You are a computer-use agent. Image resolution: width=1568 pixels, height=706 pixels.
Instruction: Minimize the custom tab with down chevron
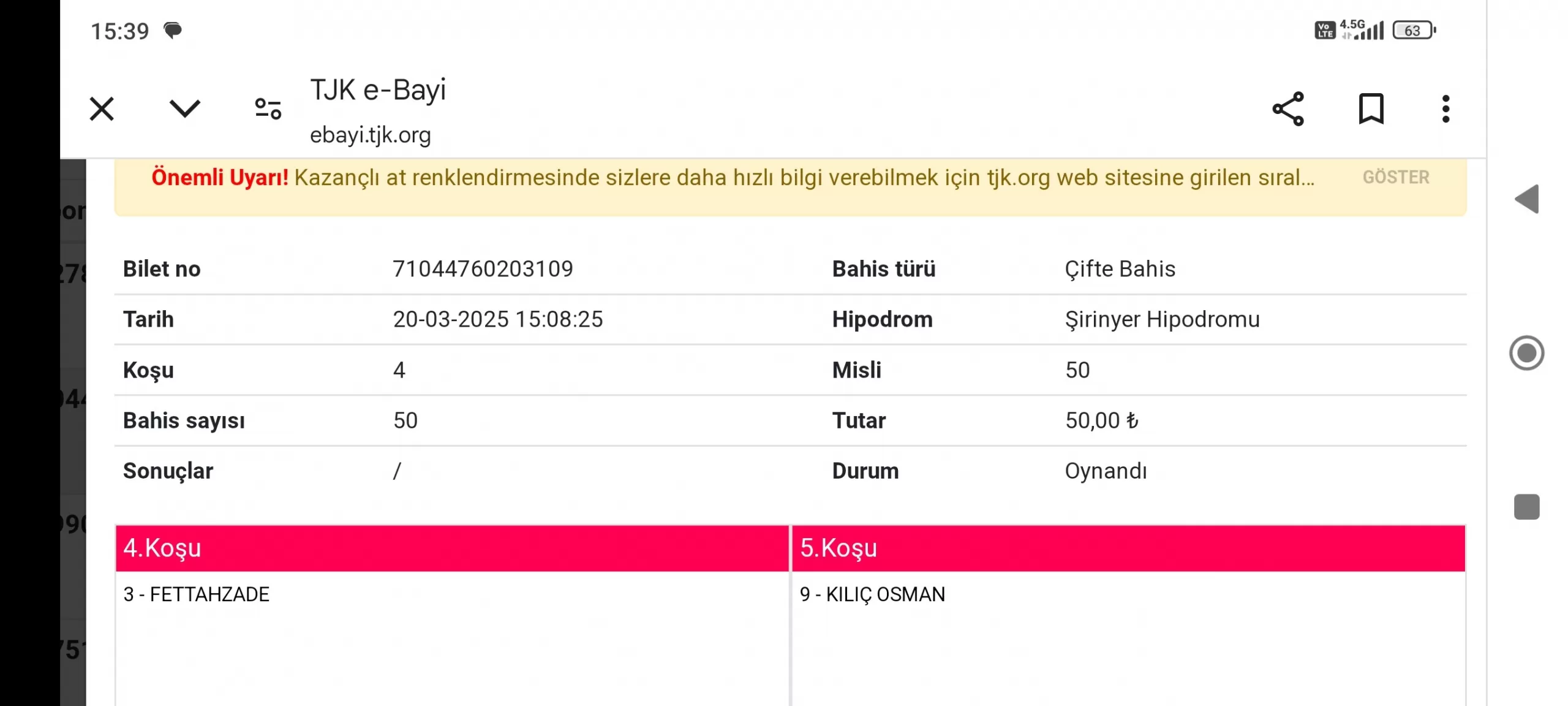click(184, 109)
